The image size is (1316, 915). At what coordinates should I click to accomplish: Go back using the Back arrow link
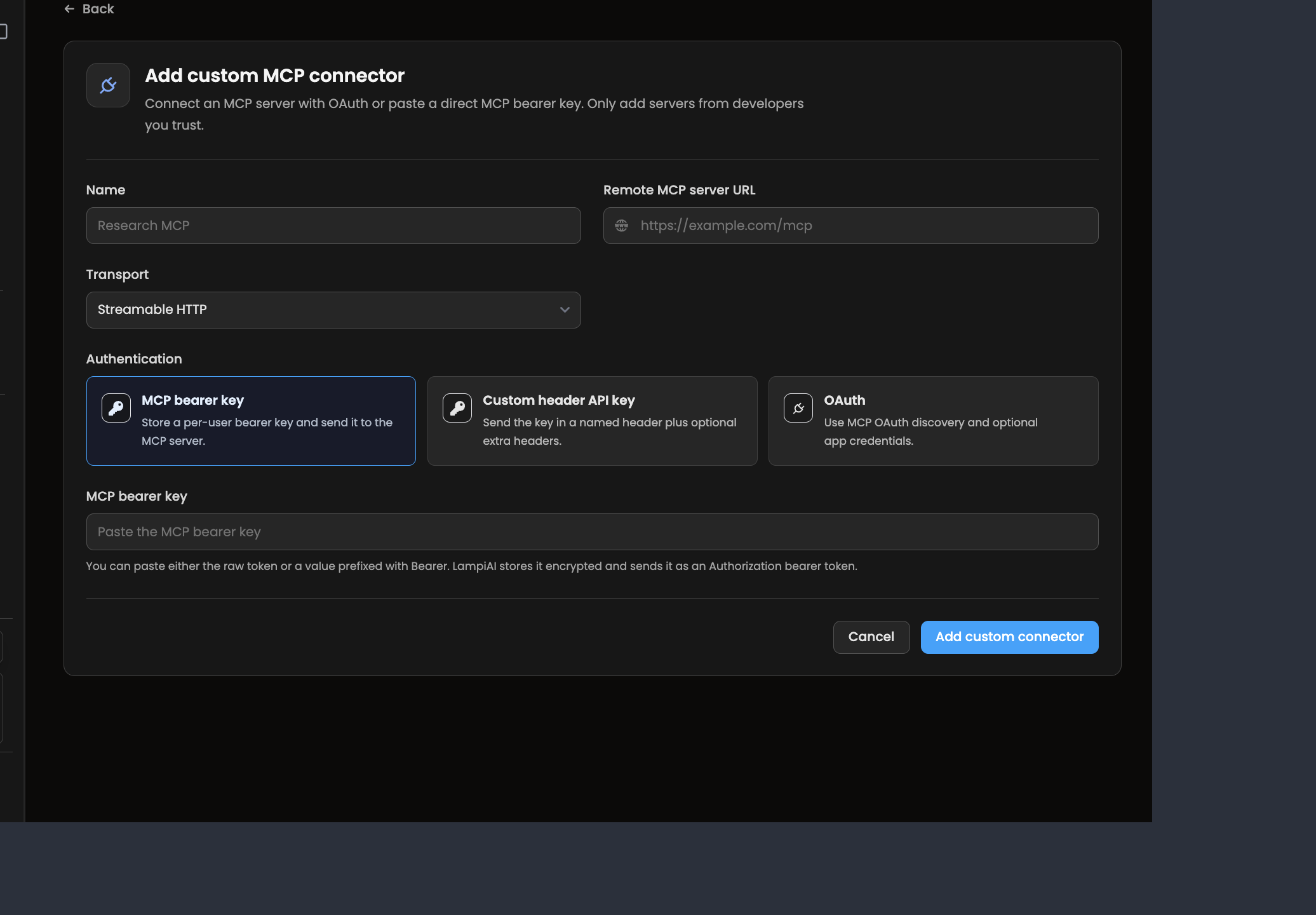[x=89, y=9]
